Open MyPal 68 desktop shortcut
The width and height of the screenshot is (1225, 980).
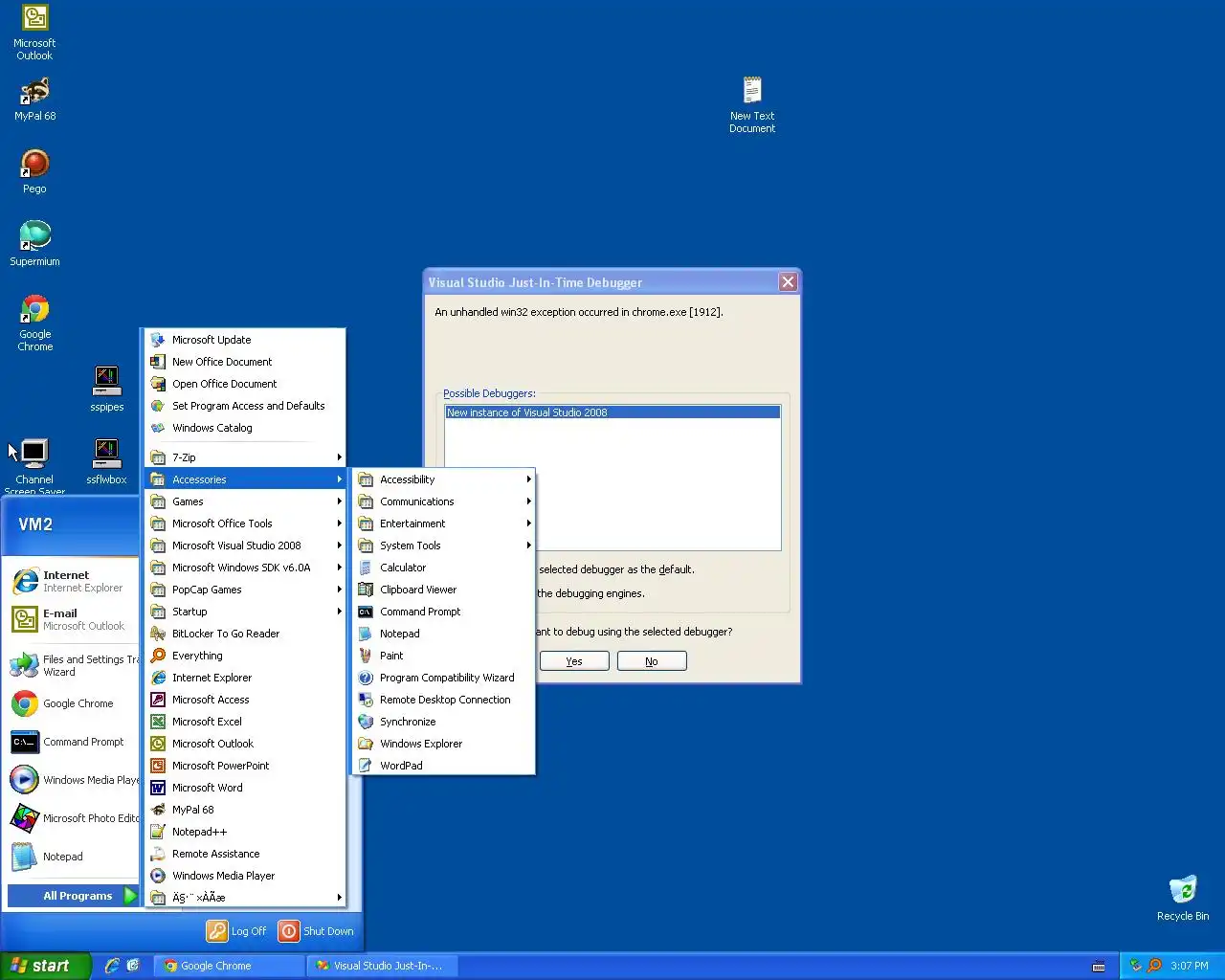point(34,100)
